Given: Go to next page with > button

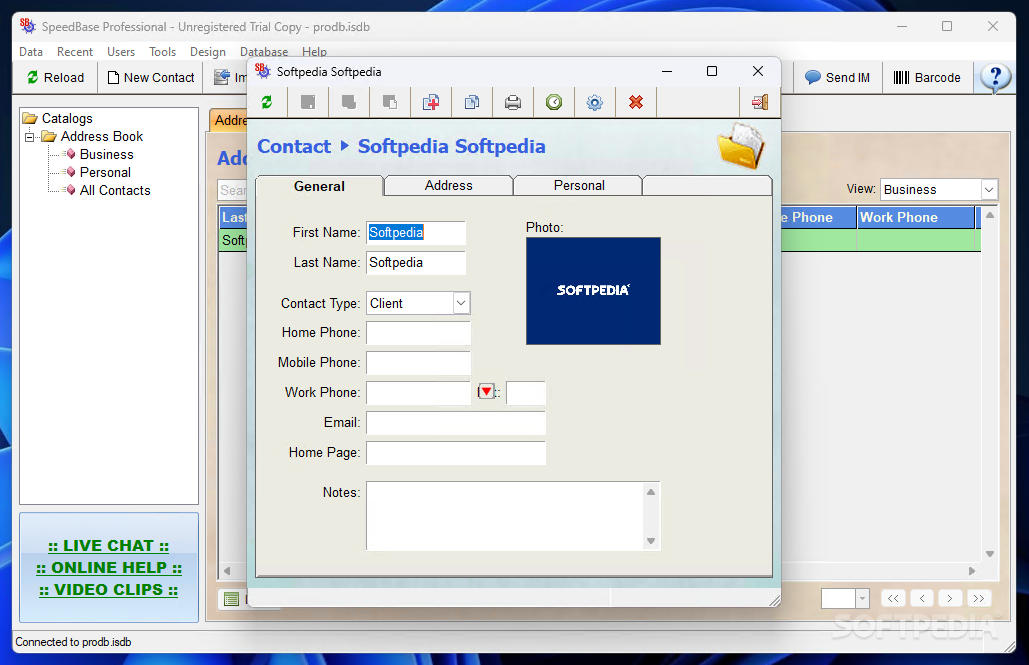Looking at the screenshot, I should pyautogui.click(x=950, y=598).
